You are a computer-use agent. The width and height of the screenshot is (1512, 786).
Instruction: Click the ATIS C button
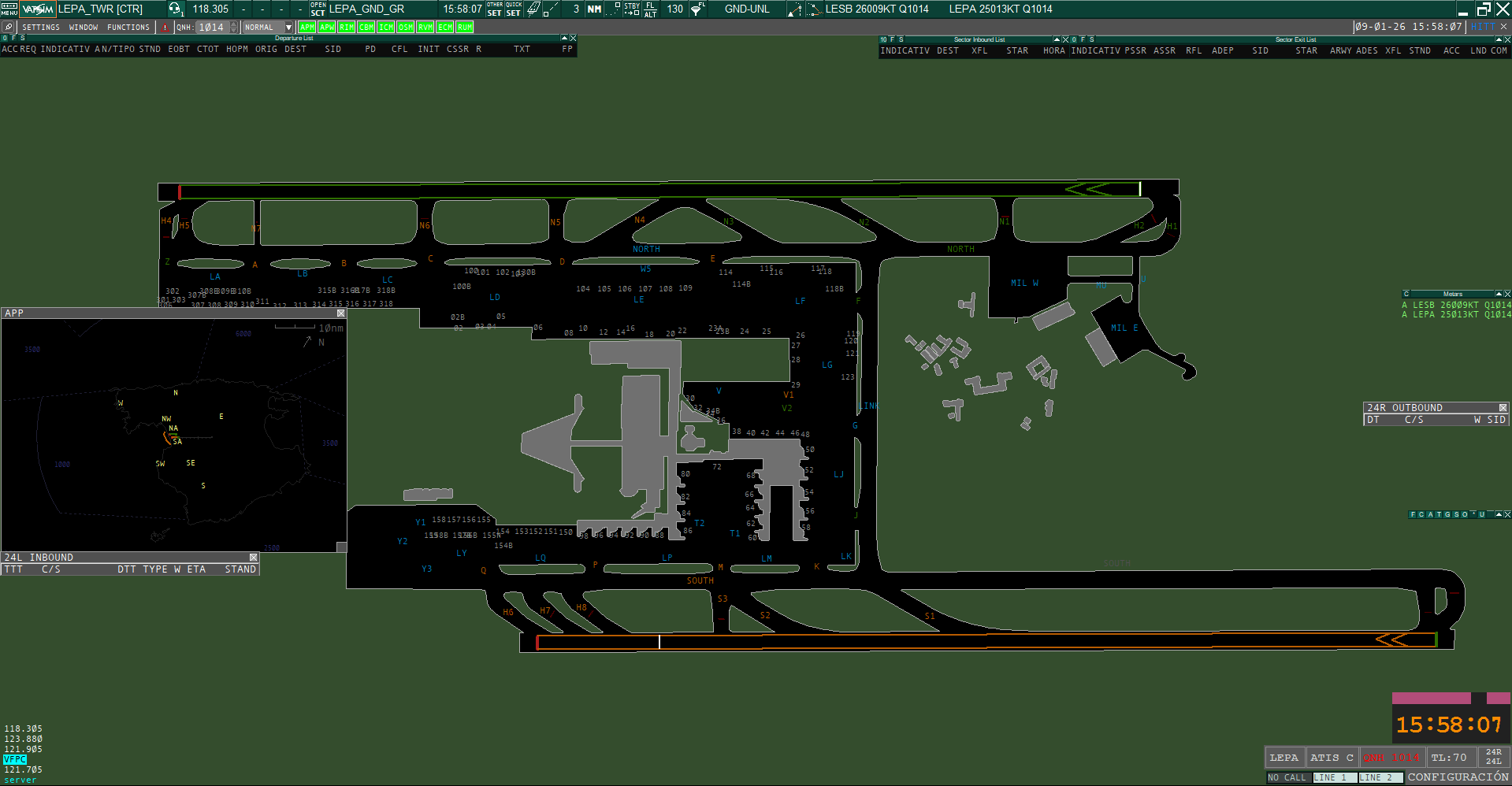point(1332,757)
